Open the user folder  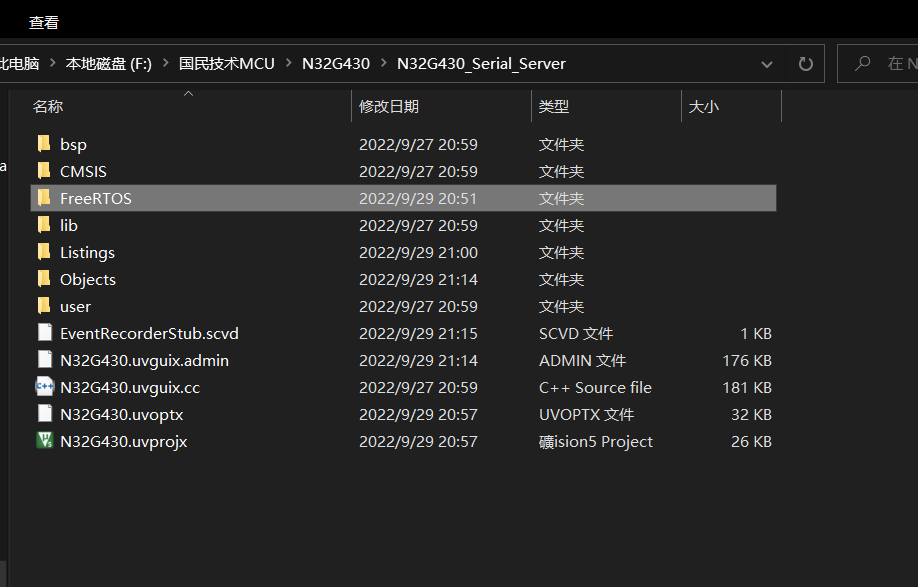click(77, 306)
